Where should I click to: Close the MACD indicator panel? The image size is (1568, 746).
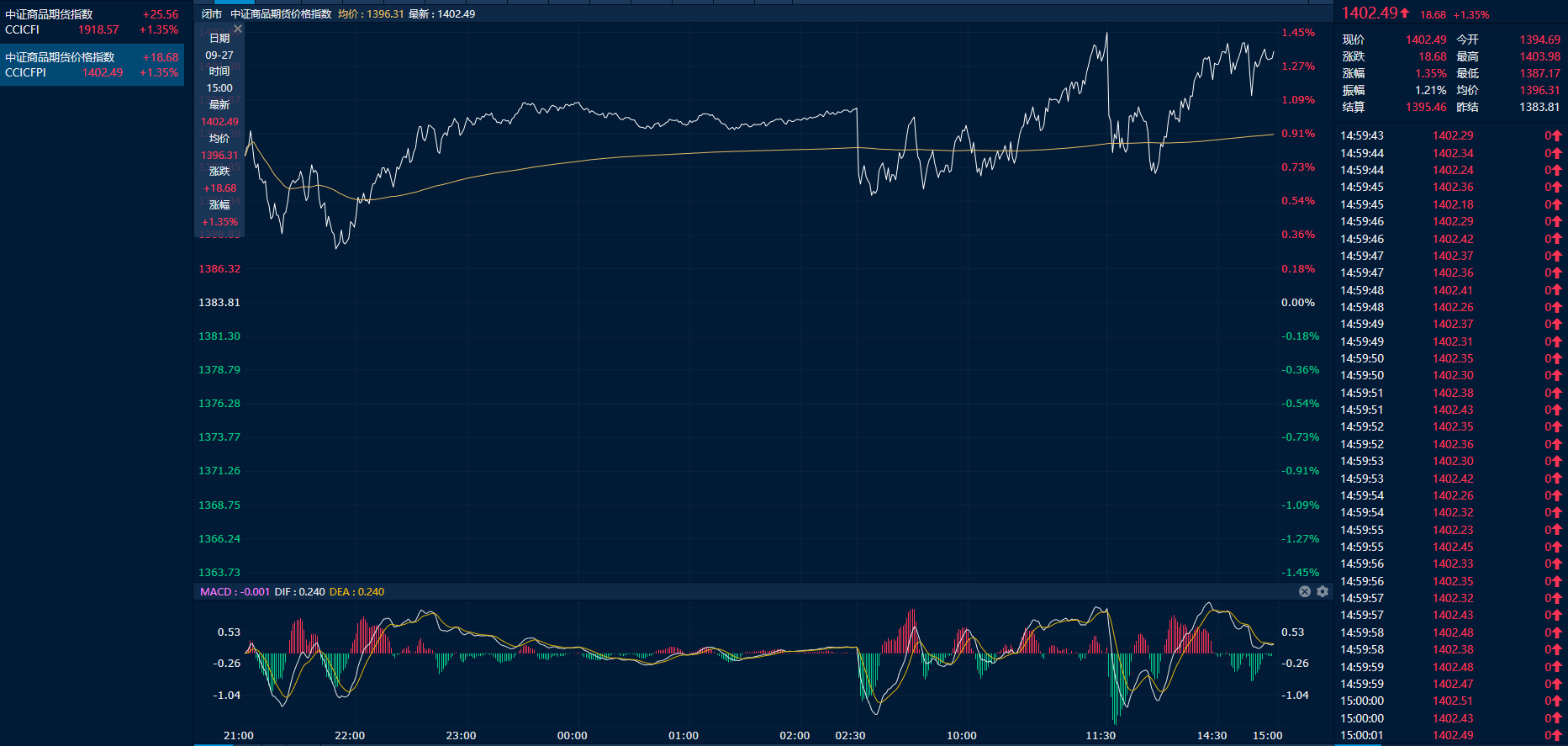tap(1305, 591)
